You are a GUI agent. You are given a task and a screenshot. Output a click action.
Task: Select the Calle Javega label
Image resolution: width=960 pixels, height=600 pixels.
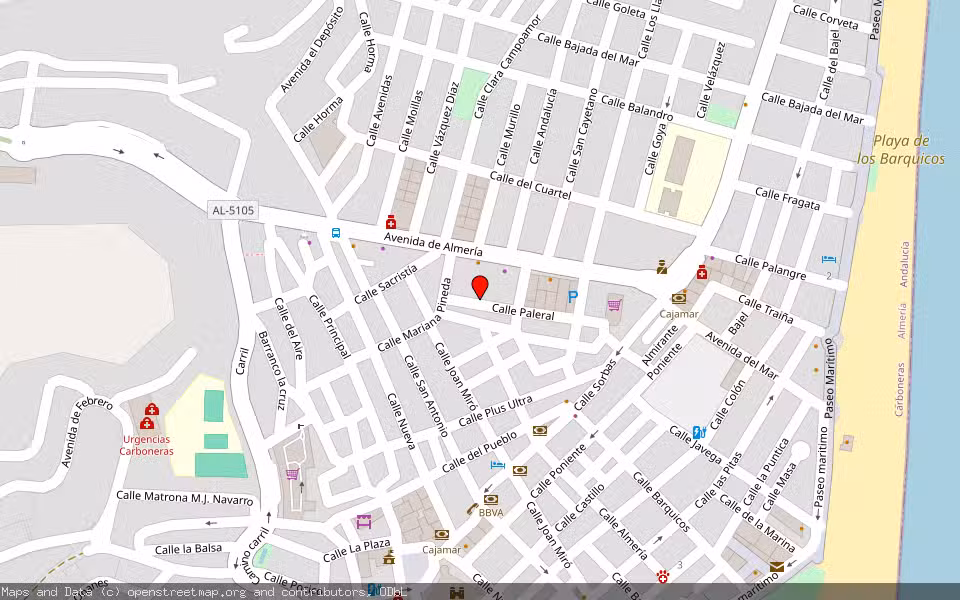click(695, 445)
